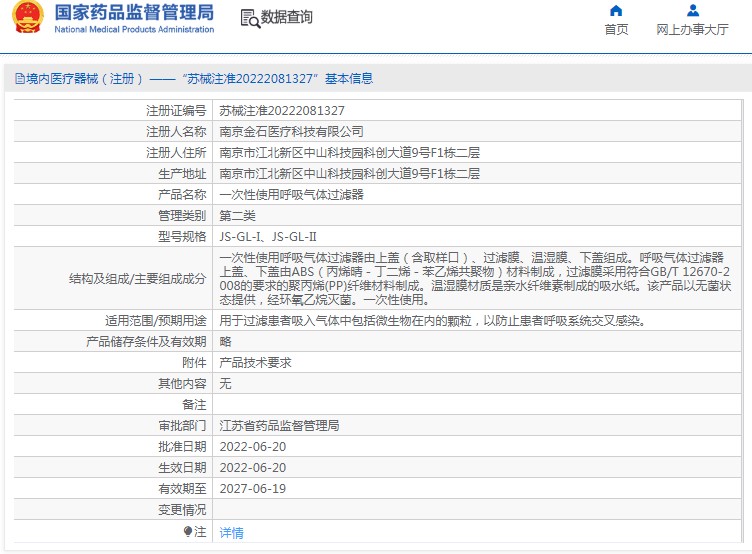Select the 注册人住所 address value
This screenshot has width=752, height=554.
coord(350,153)
